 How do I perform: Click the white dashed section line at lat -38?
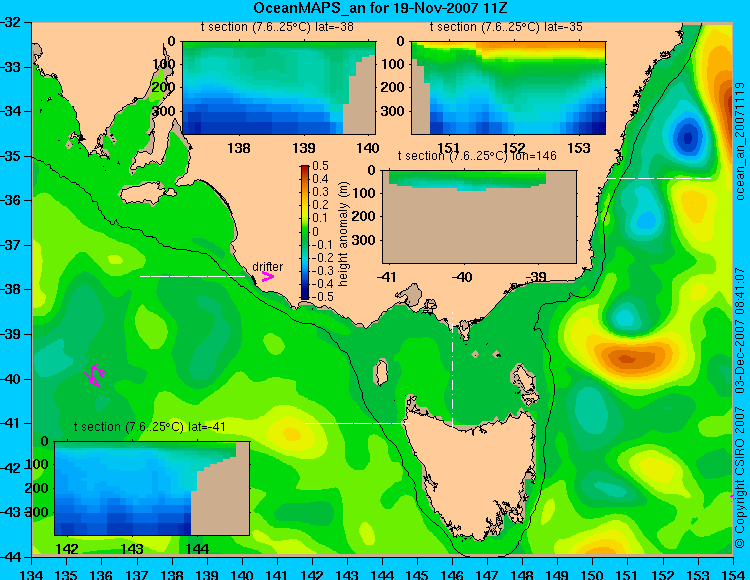tap(193, 276)
